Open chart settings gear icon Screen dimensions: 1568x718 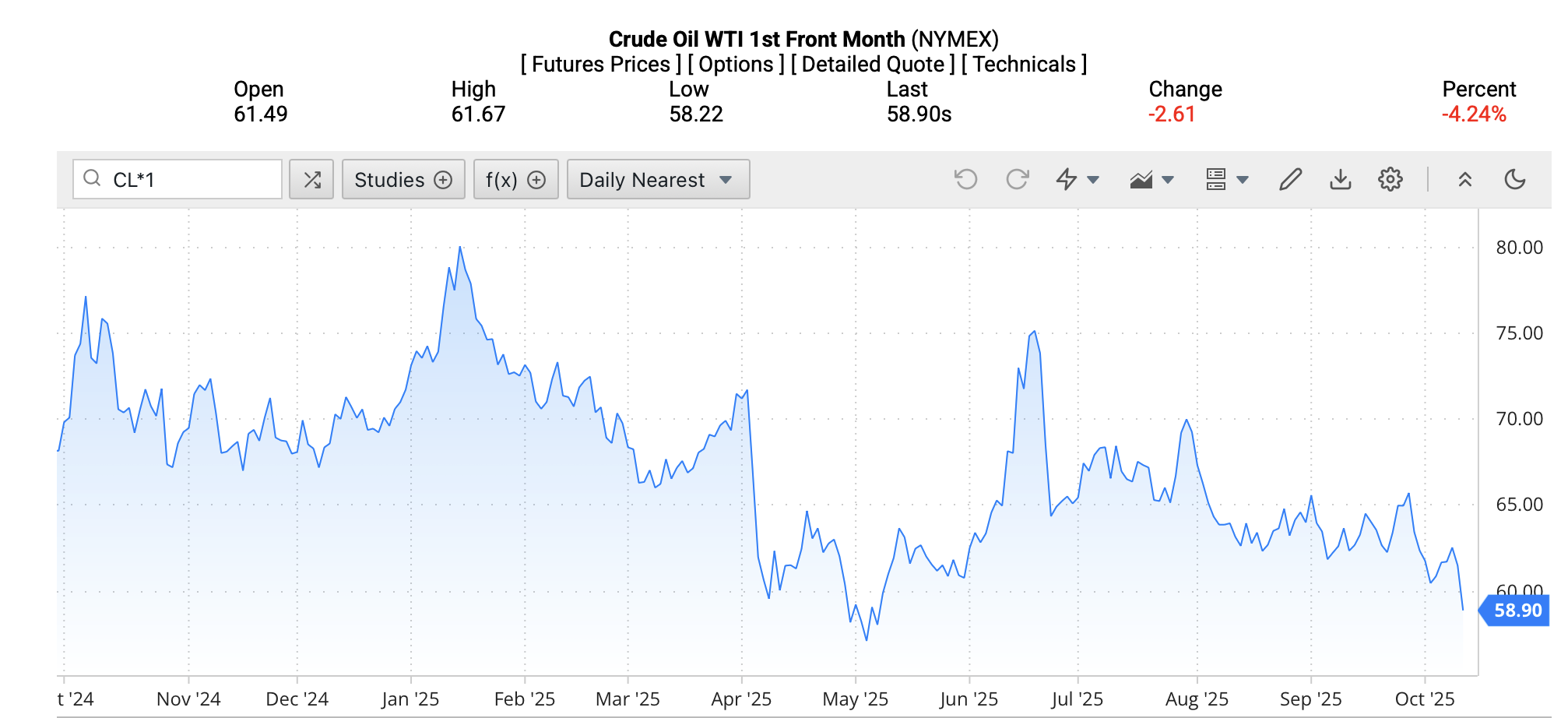[x=1390, y=180]
